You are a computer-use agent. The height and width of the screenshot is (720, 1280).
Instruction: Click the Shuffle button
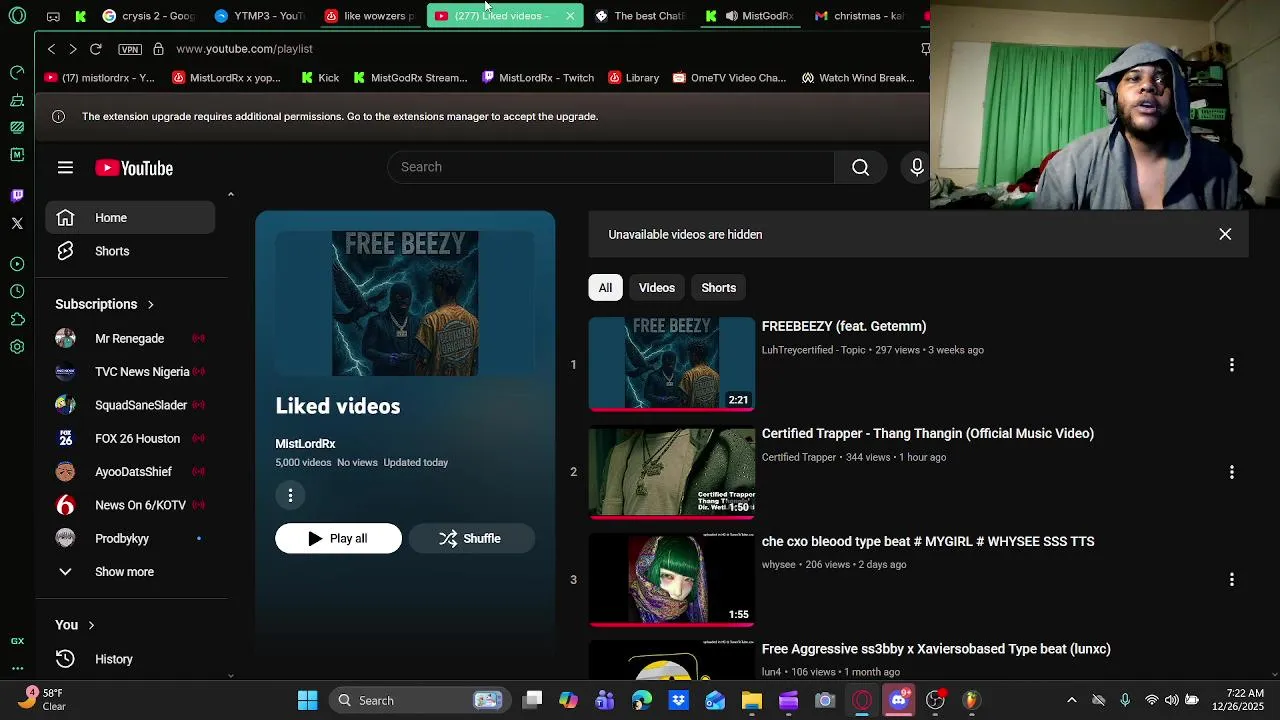[x=471, y=538]
